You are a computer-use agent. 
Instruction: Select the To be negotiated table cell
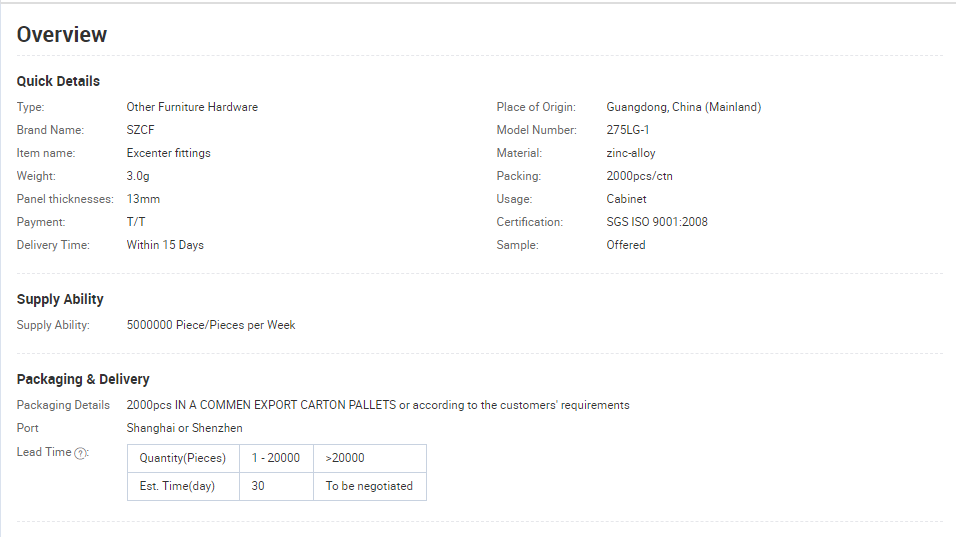click(x=369, y=486)
